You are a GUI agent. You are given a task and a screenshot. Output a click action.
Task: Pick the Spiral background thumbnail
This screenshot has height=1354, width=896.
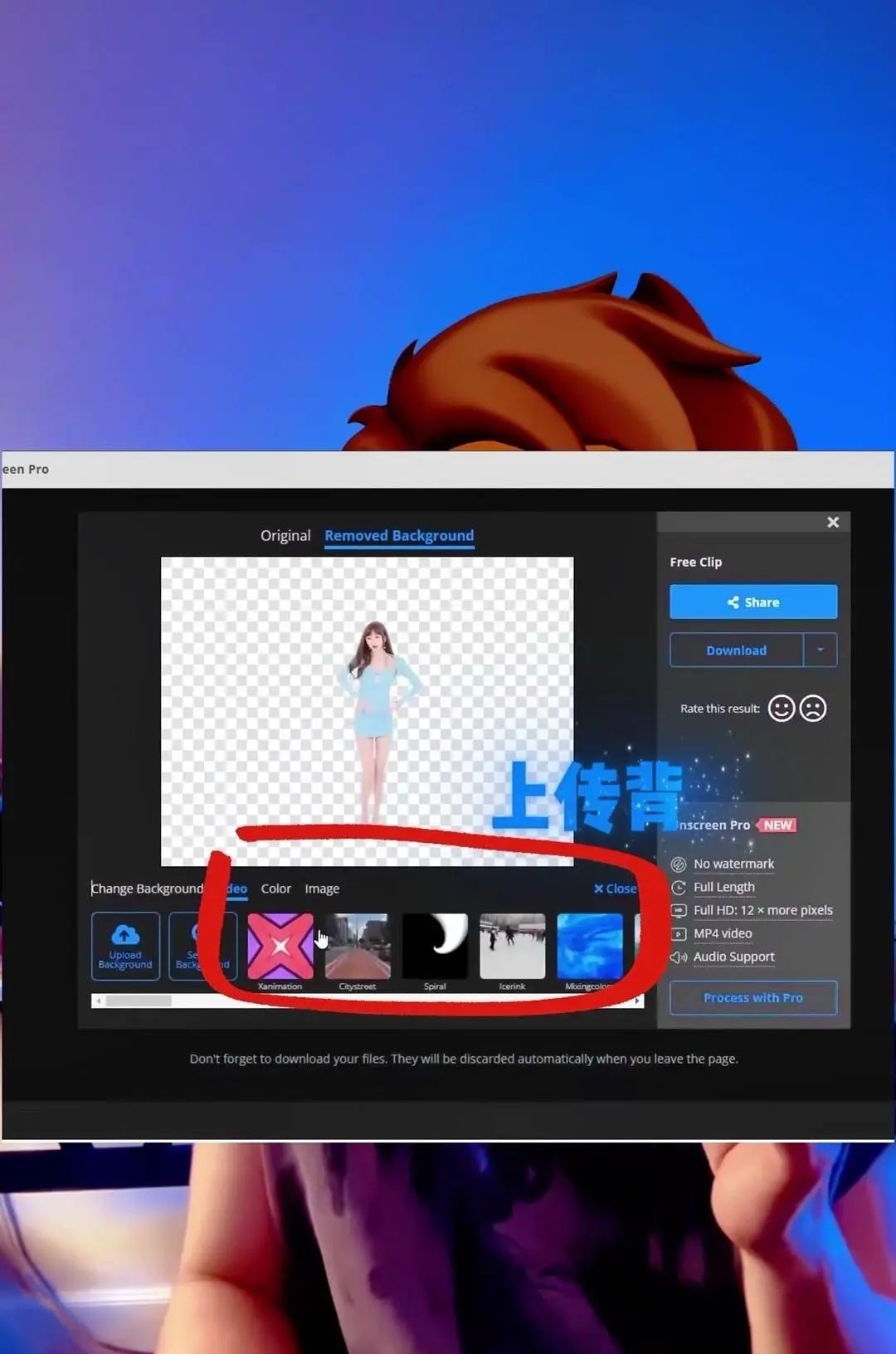click(x=435, y=947)
